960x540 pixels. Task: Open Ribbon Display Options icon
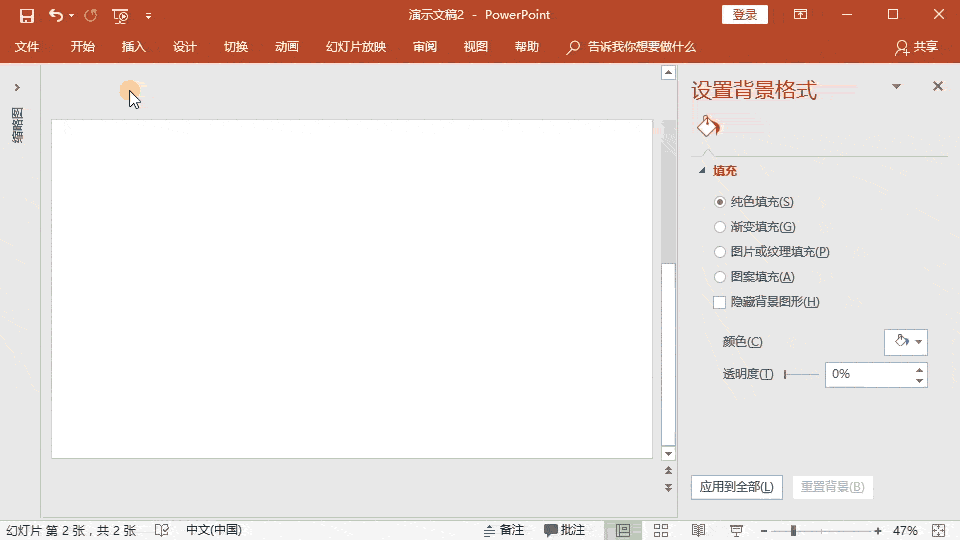tap(800, 14)
